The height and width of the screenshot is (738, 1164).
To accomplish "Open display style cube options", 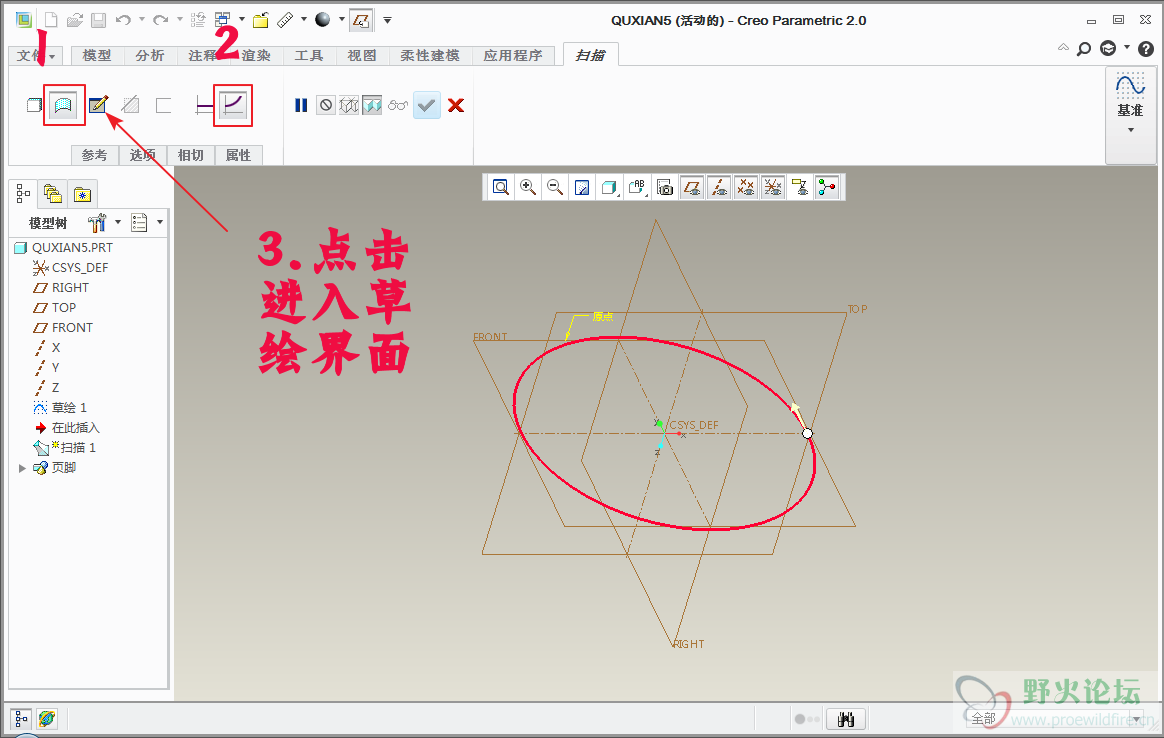I will [609, 187].
